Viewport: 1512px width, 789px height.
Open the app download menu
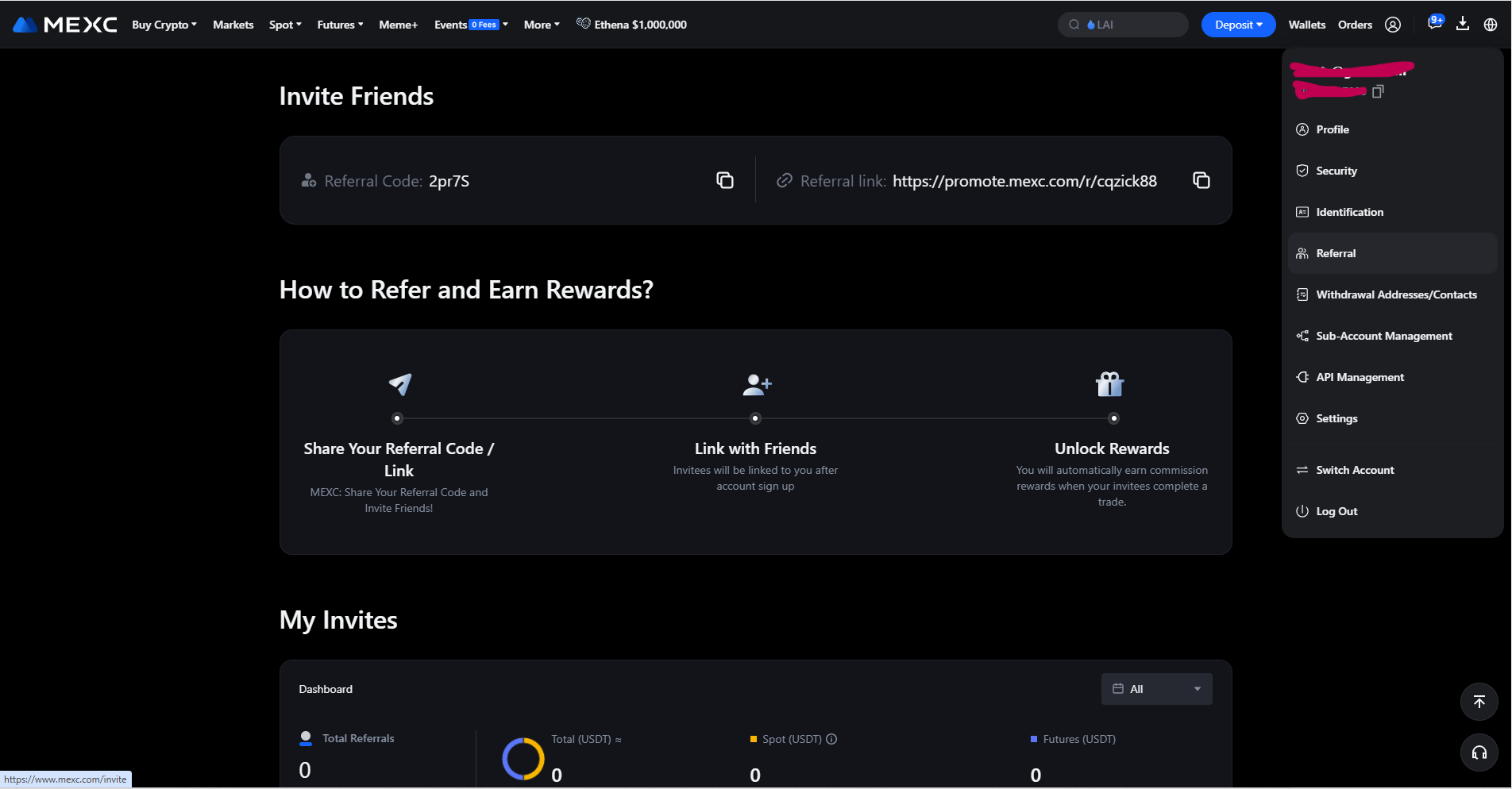(x=1463, y=24)
